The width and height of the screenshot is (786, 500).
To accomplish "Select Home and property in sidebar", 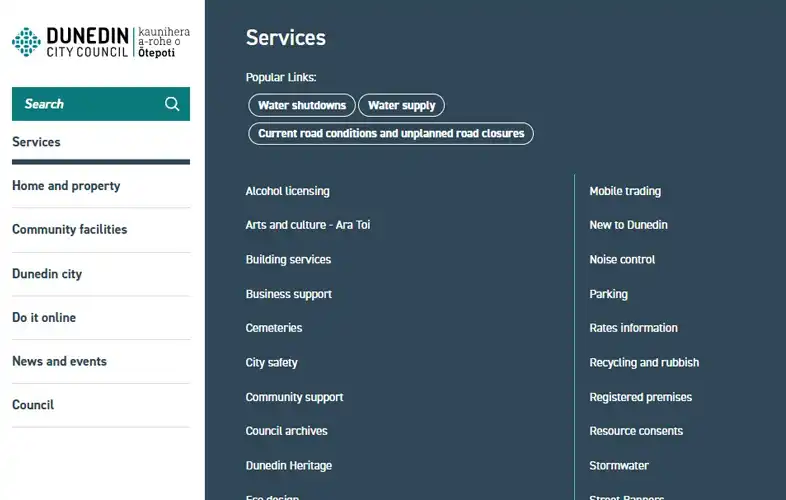I will [66, 186].
